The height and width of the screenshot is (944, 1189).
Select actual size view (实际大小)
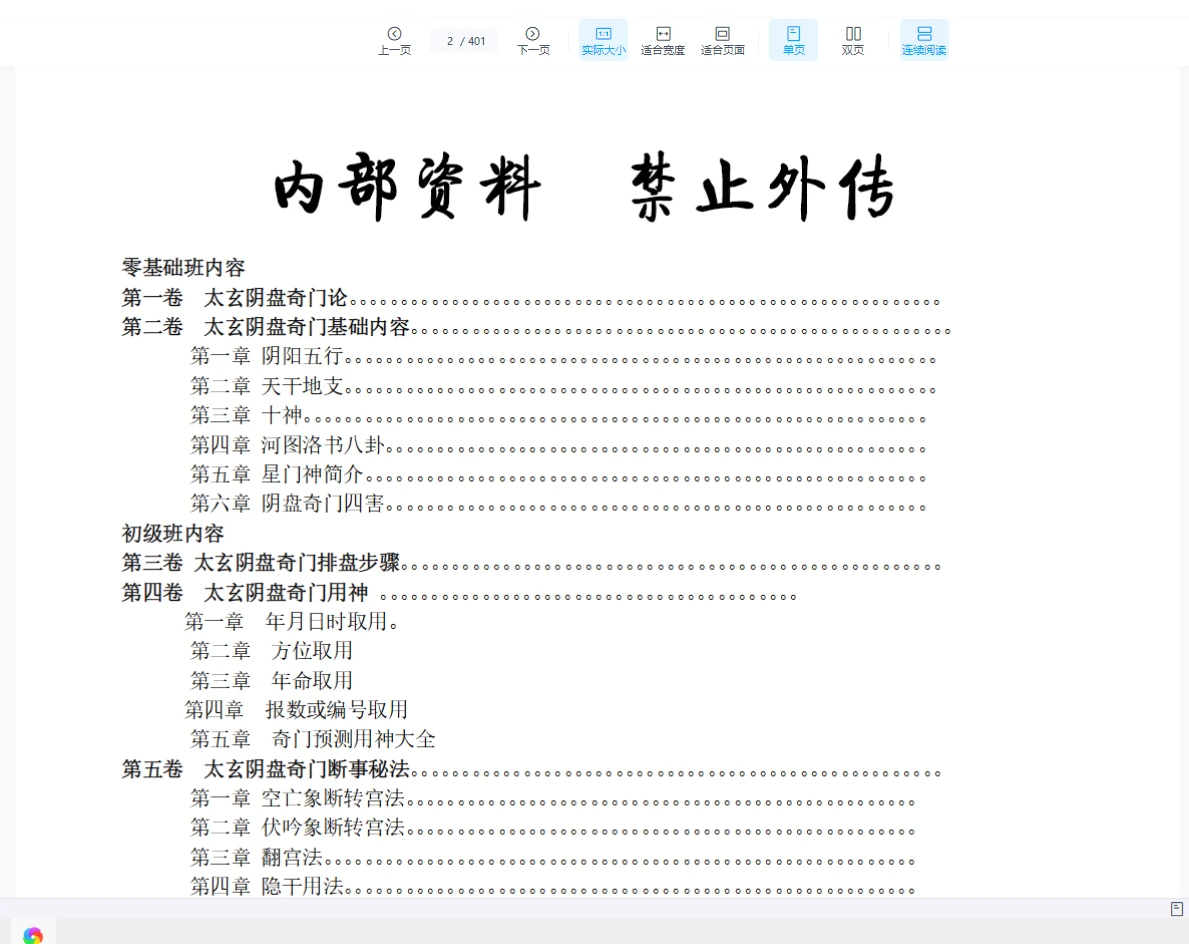point(604,40)
